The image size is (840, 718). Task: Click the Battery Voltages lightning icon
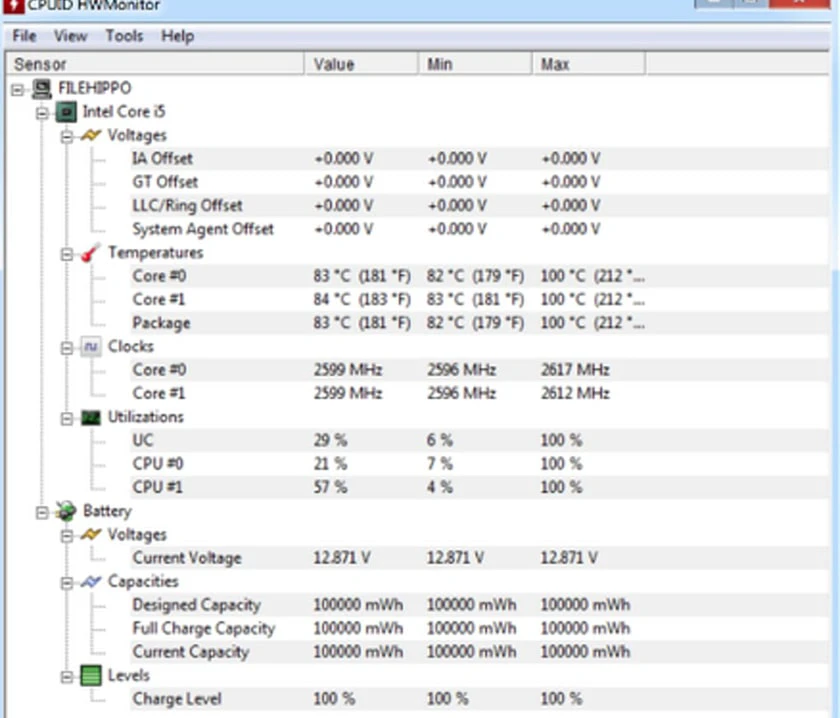coord(91,534)
